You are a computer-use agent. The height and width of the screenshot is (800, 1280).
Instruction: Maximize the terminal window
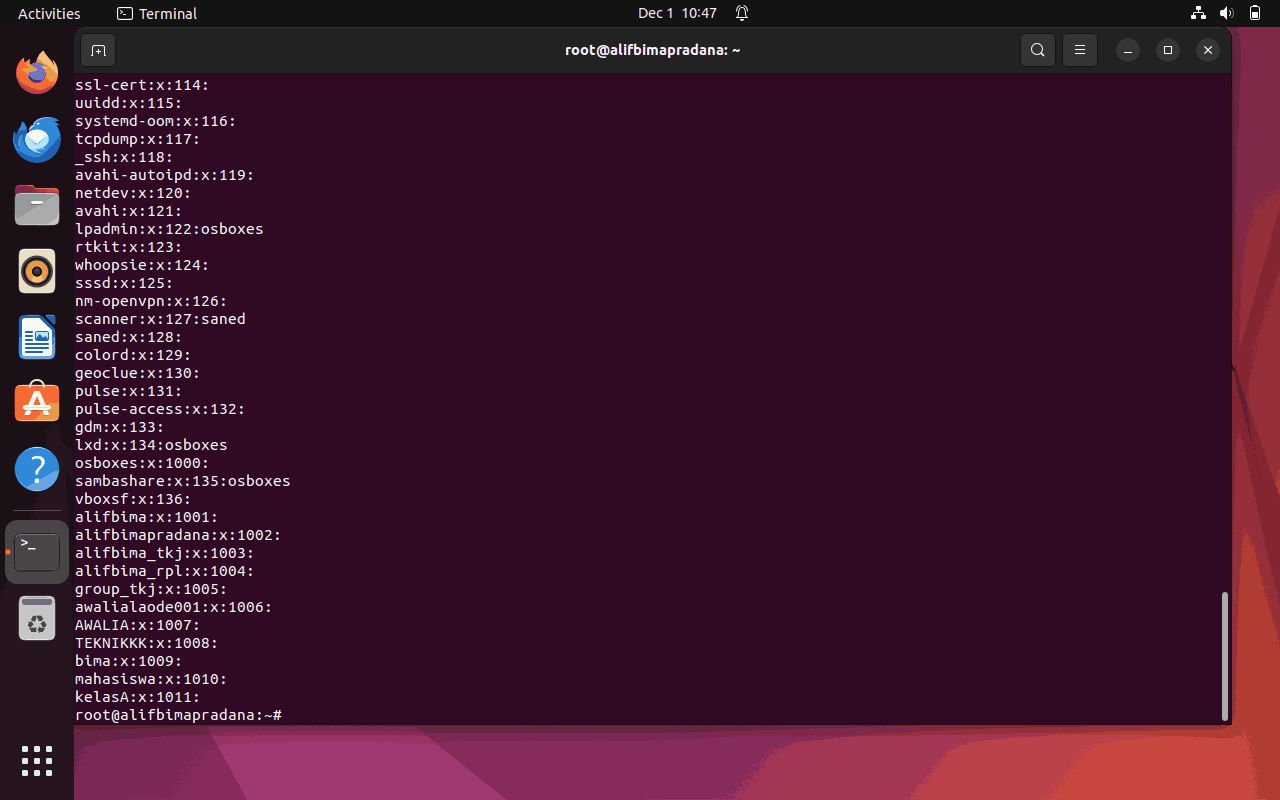click(x=1167, y=50)
